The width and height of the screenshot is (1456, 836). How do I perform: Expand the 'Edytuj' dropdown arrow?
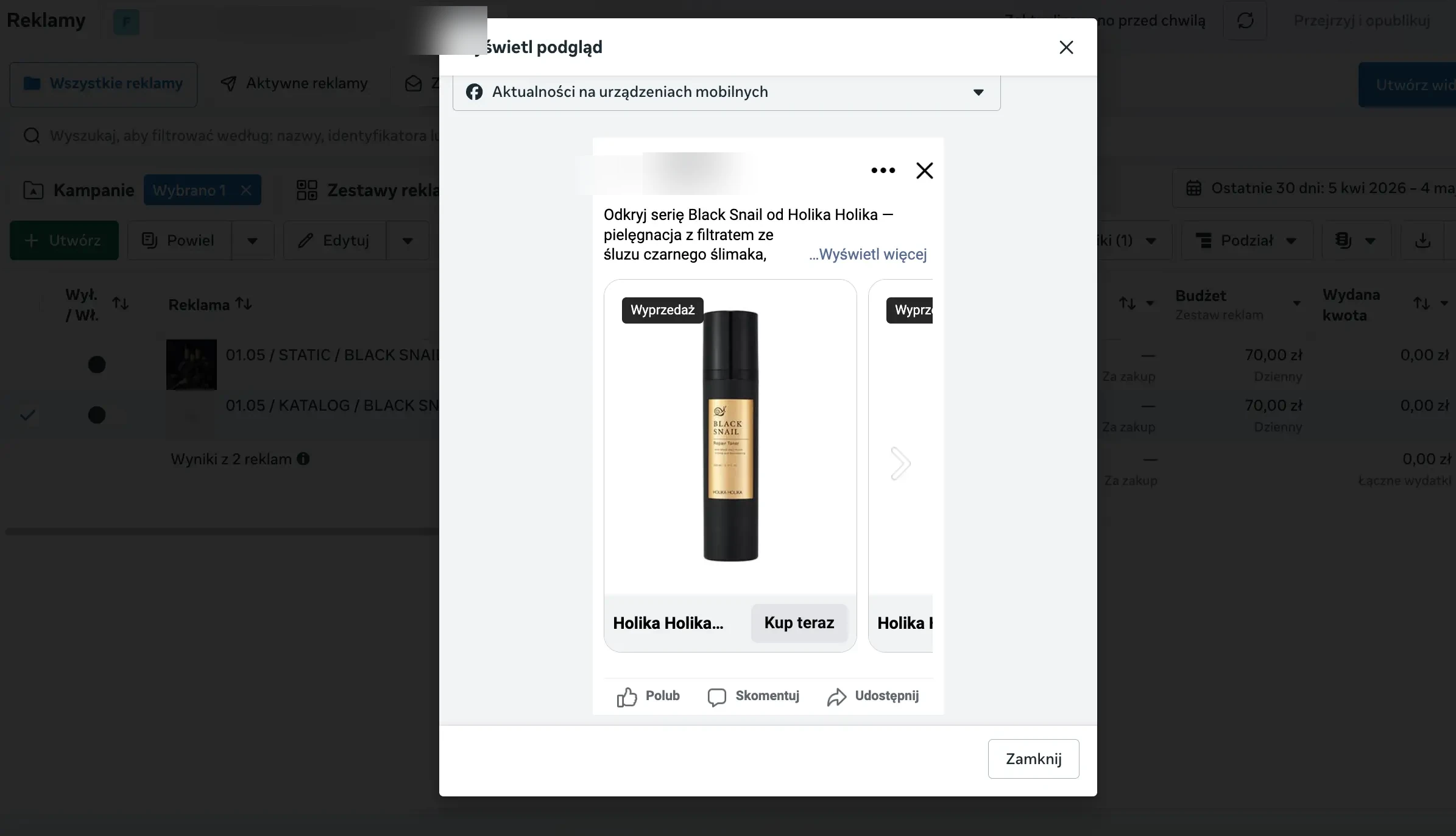pos(408,241)
